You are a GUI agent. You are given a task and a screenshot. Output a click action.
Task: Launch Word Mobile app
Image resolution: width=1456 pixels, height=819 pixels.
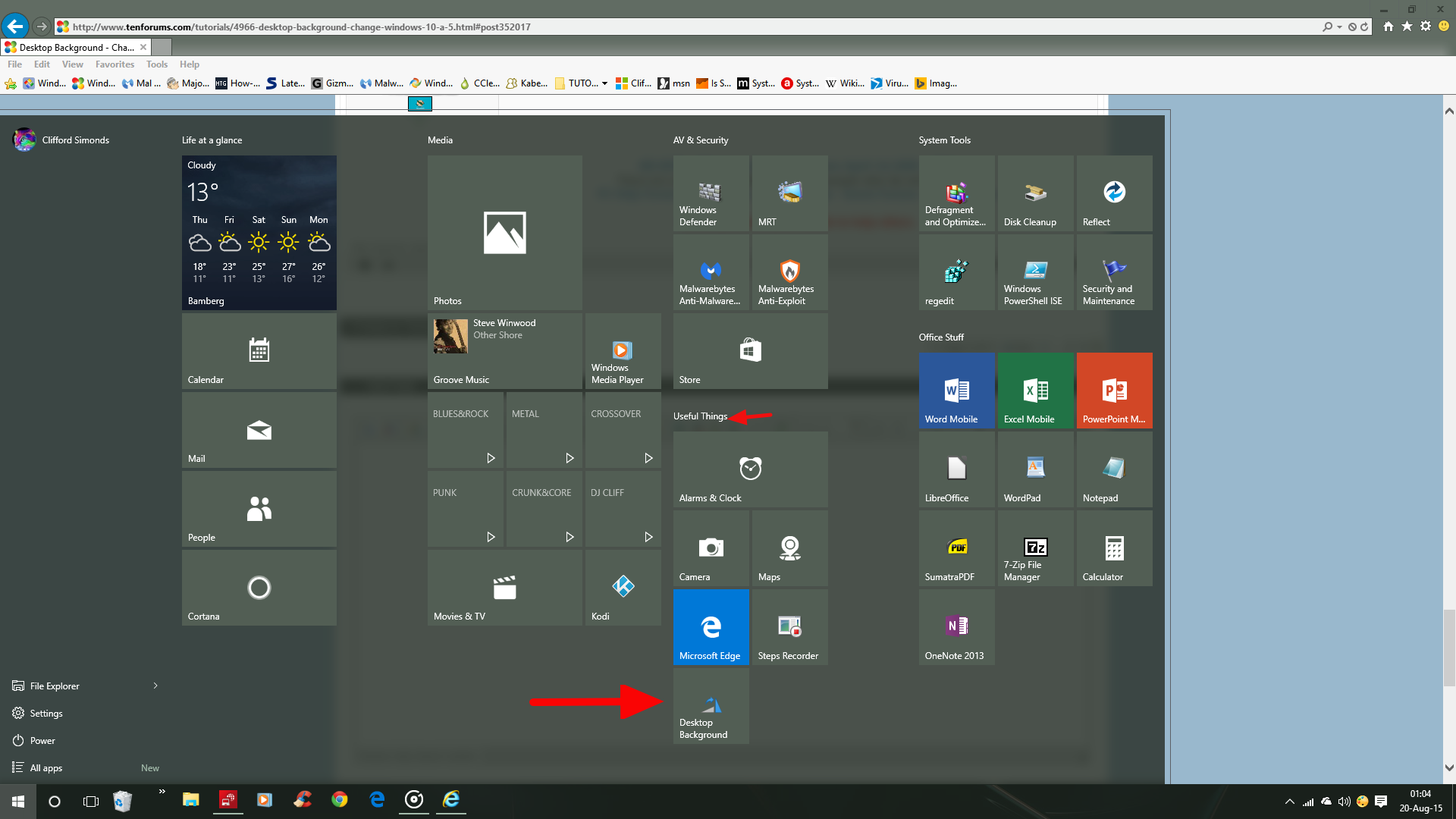point(955,390)
